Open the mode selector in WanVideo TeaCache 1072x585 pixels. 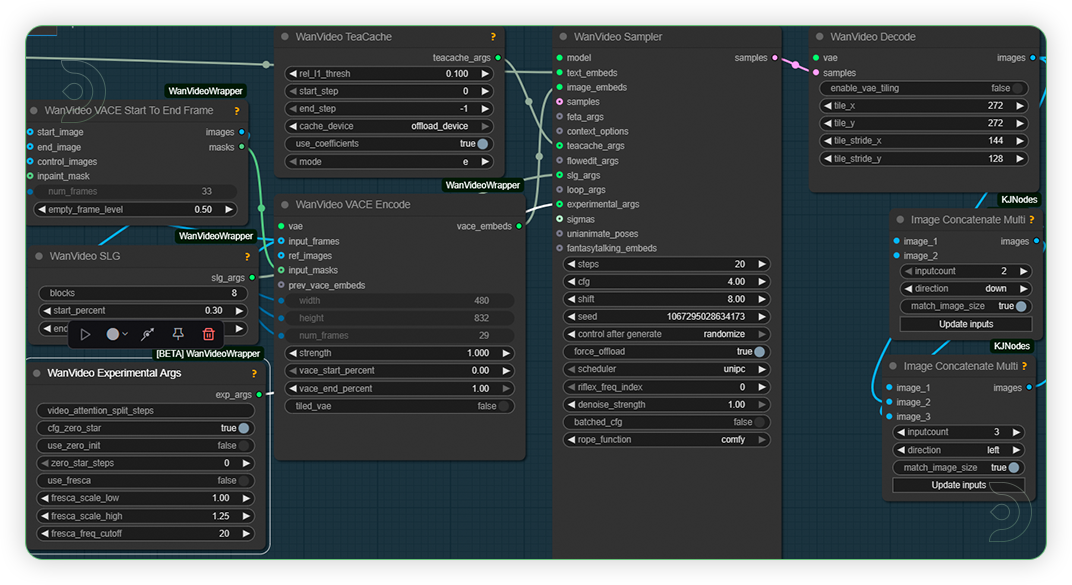click(x=389, y=162)
